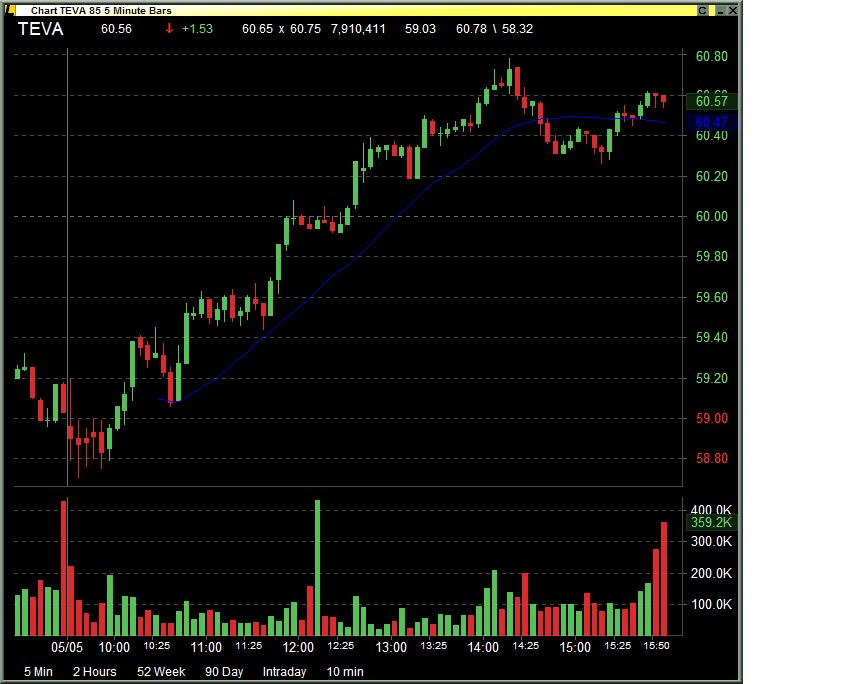The image size is (842, 684).
Task: Click the 13:00 time axis label
Action: point(391,647)
